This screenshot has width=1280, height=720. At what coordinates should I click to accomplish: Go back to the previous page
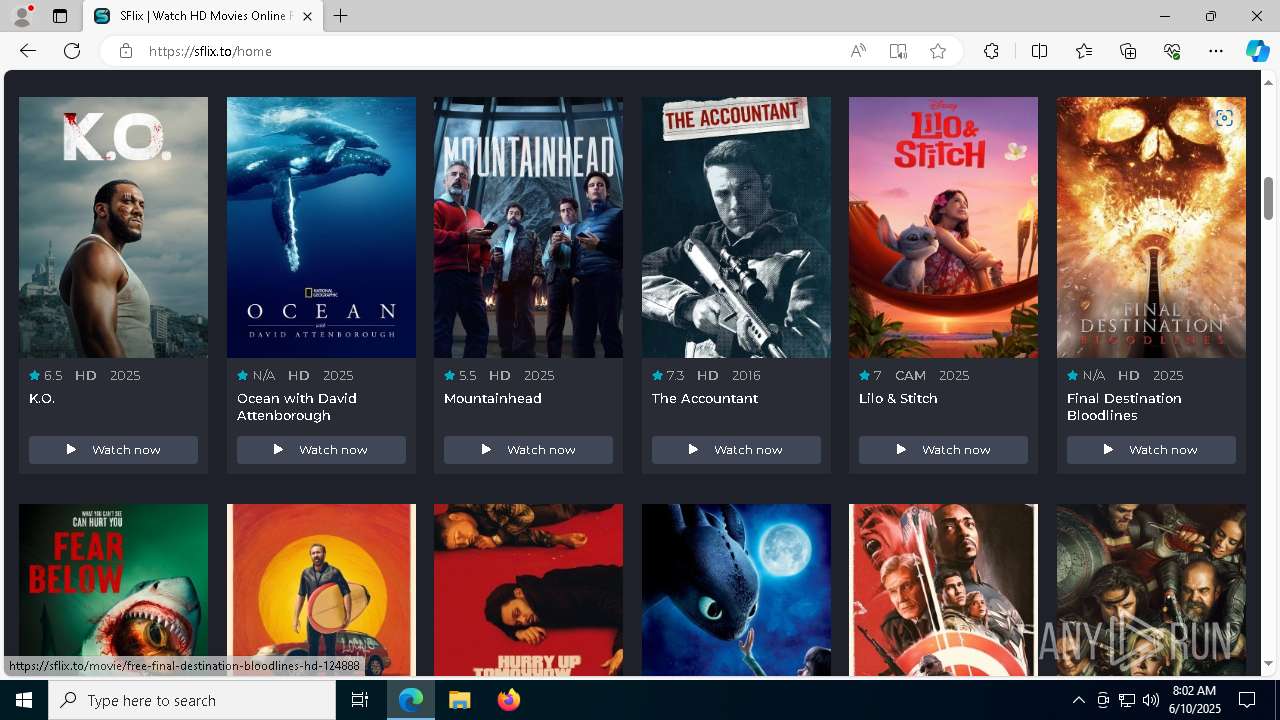pos(28,51)
